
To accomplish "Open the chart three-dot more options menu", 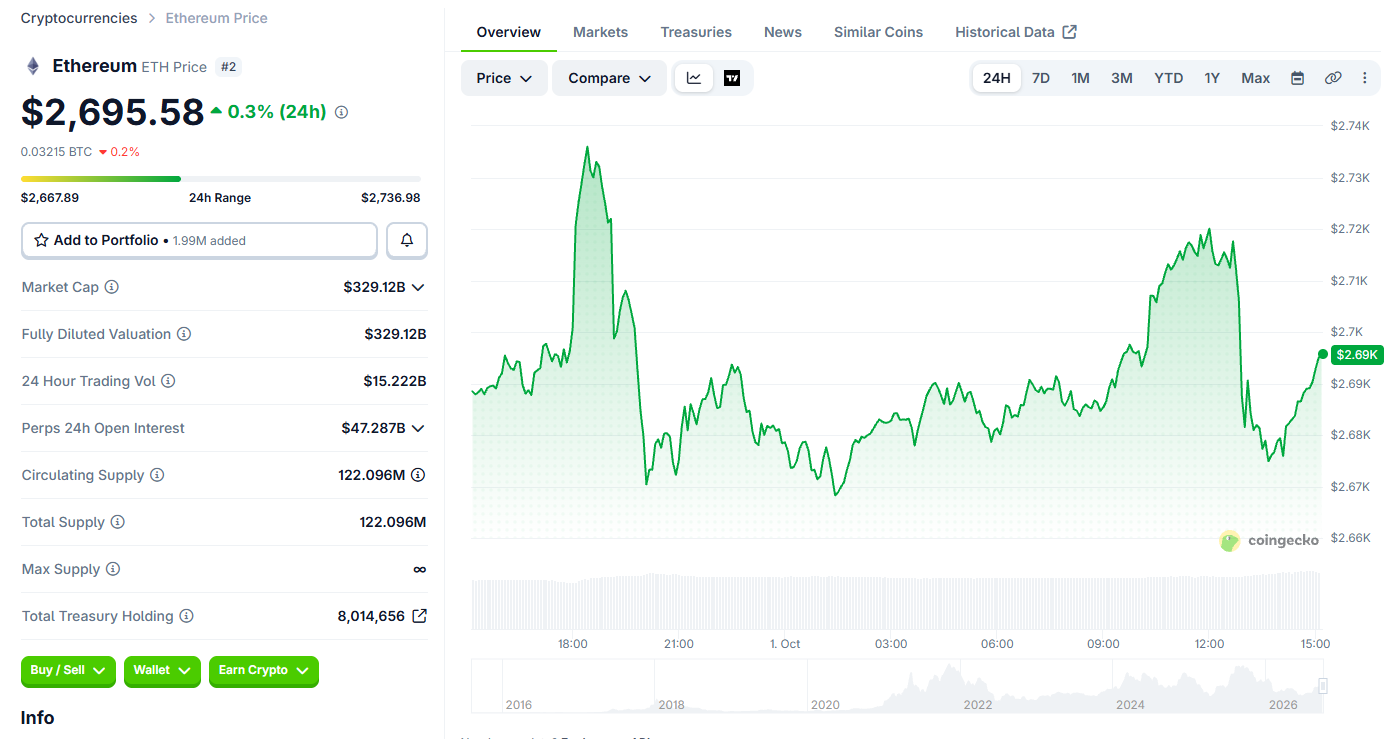I will pos(1365,78).
